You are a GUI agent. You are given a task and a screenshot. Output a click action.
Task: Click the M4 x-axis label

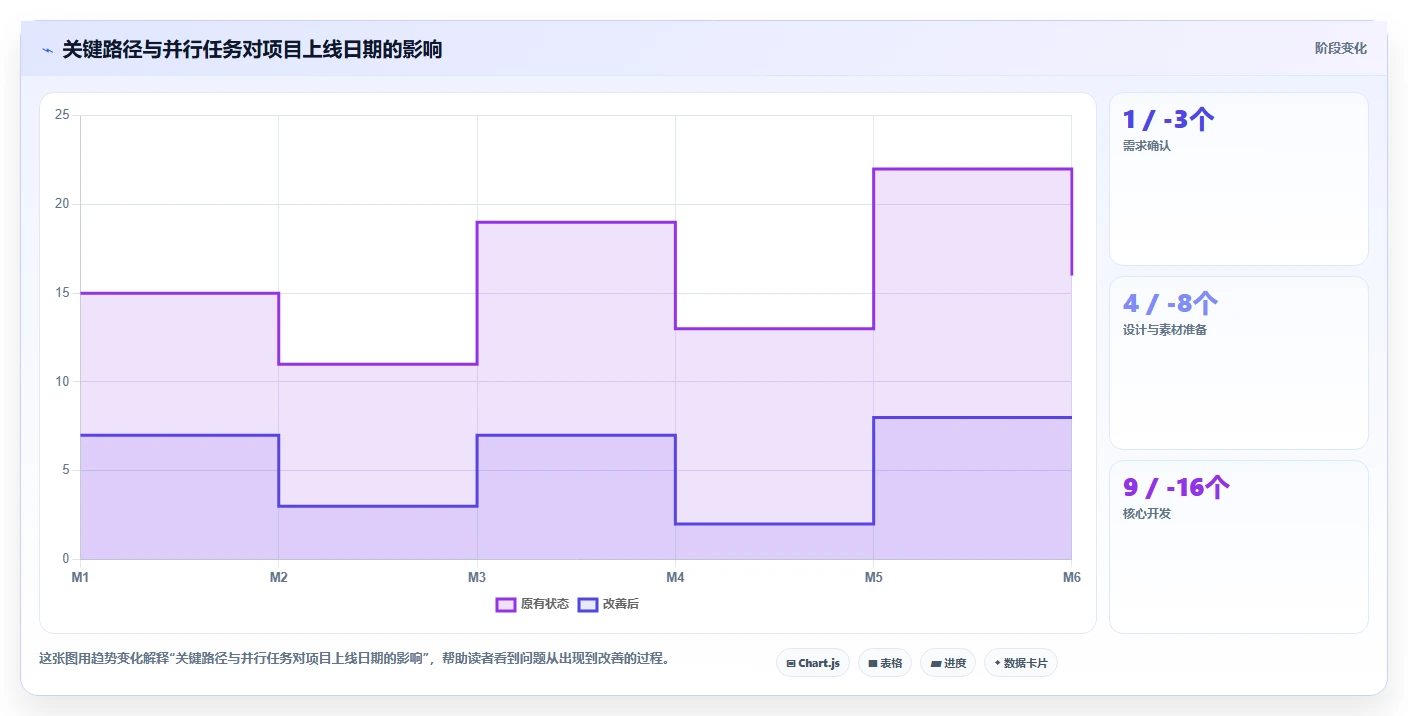click(675, 578)
